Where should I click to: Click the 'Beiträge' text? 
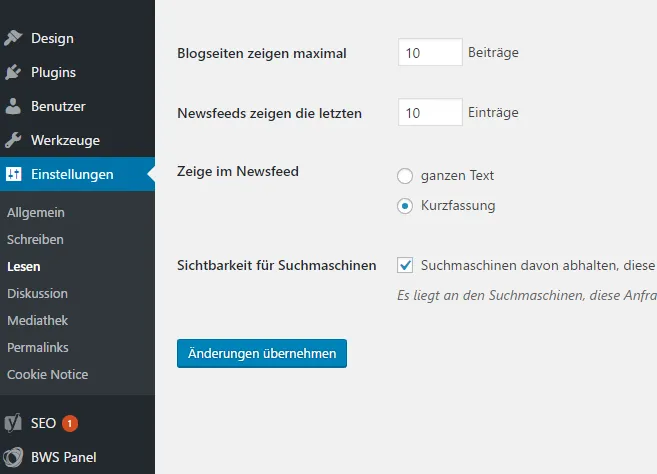click(493, 53)
